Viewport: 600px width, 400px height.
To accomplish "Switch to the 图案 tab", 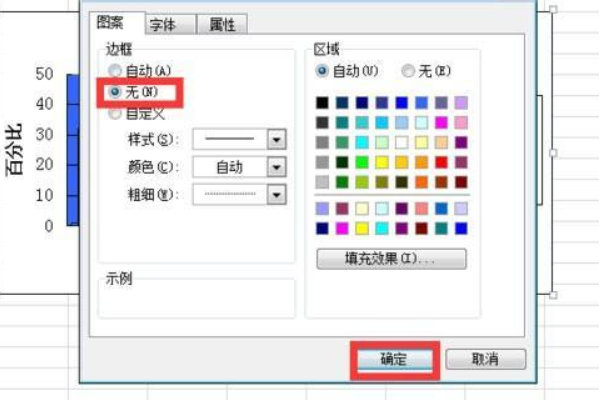I will 117,23.
